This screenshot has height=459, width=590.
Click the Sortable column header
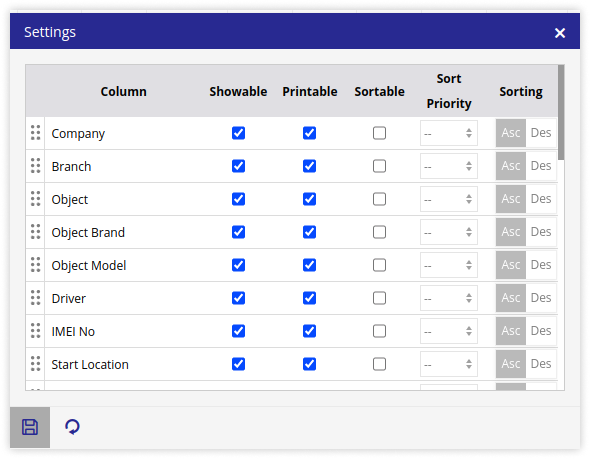379,91
